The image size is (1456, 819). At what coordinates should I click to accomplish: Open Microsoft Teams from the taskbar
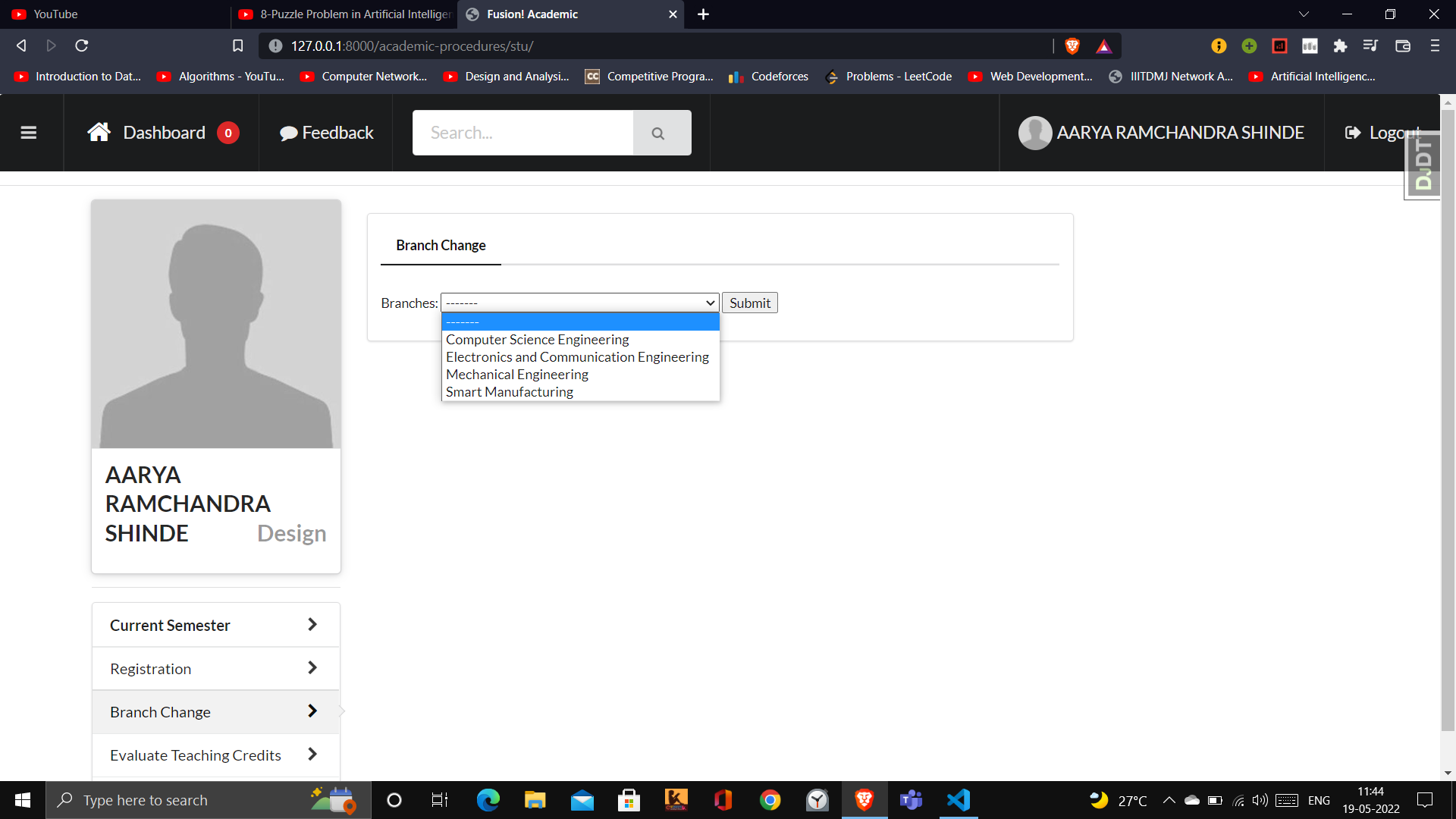pyautogui.click(x=911, y=800)
